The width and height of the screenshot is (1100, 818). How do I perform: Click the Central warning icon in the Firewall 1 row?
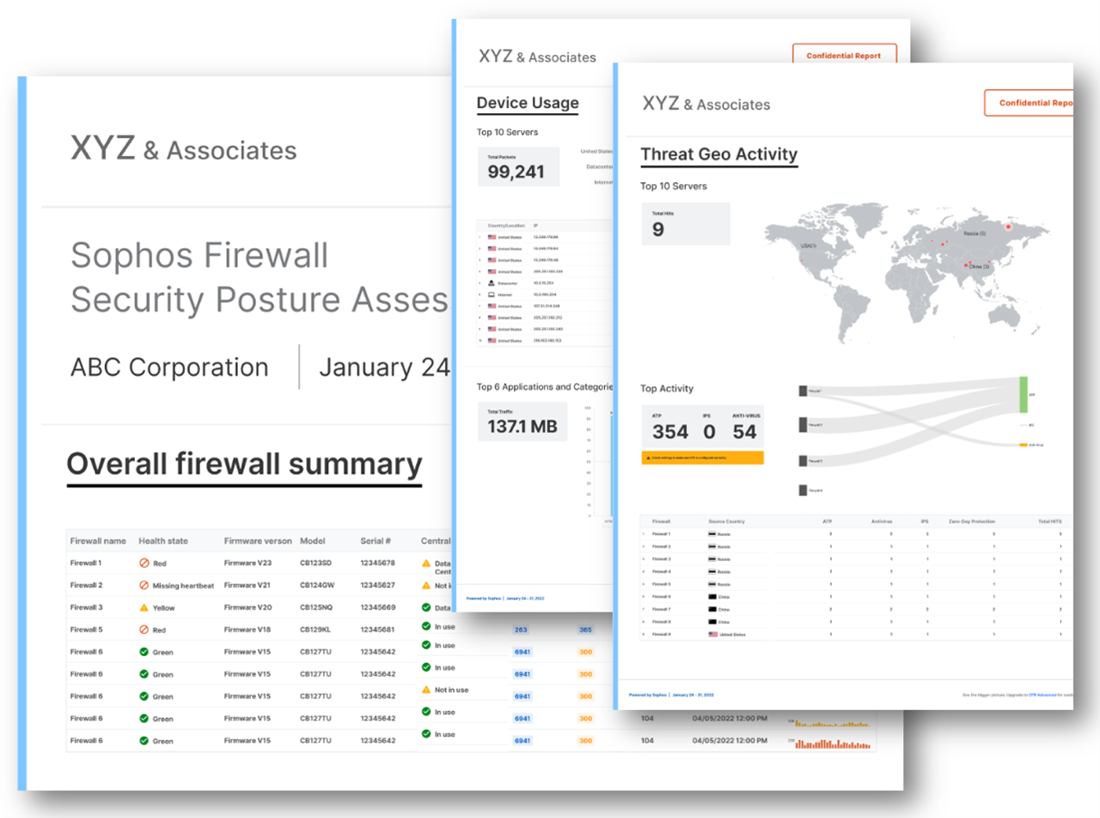tap(426, 563)
